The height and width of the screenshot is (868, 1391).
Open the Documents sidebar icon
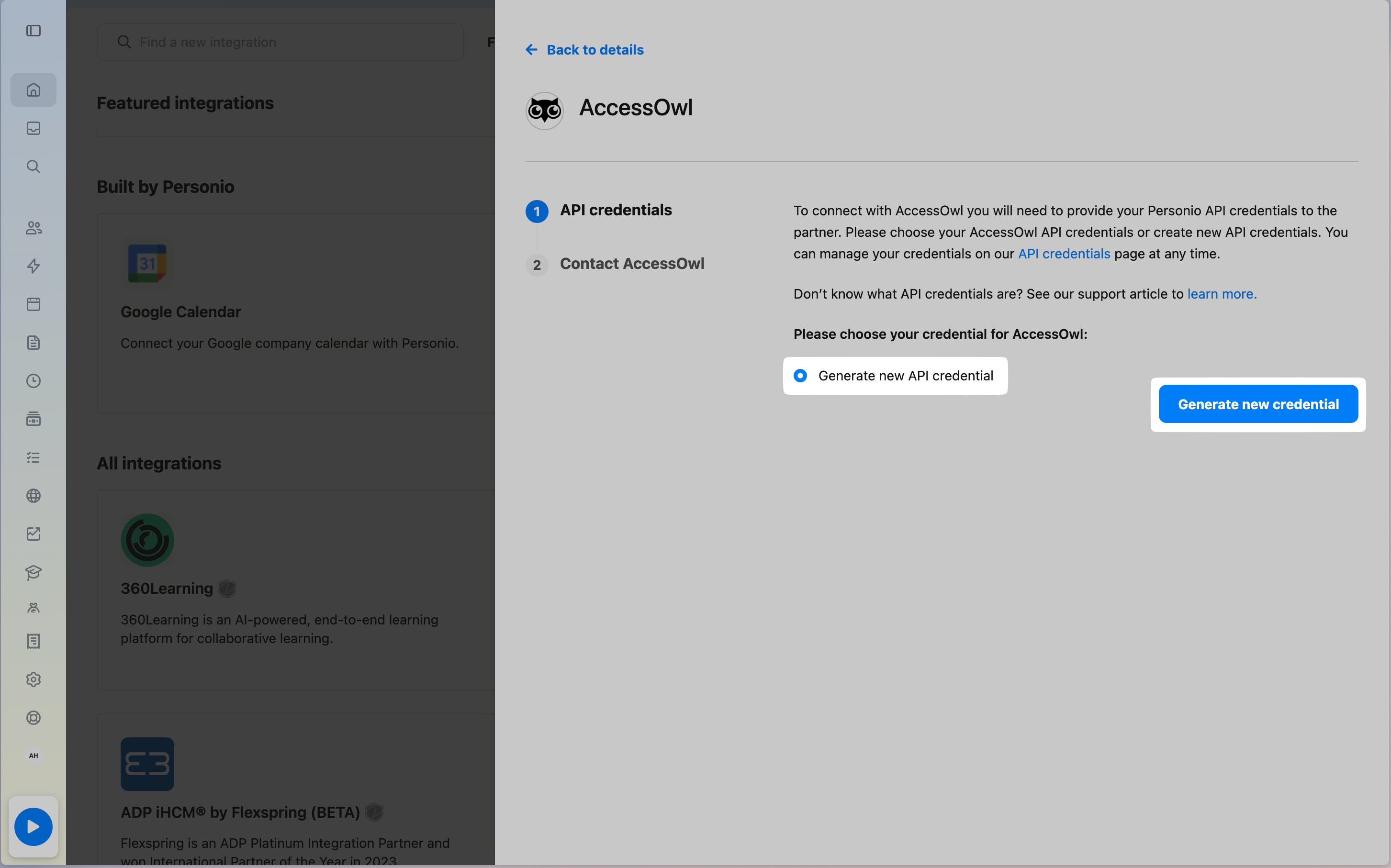(34, 343)
